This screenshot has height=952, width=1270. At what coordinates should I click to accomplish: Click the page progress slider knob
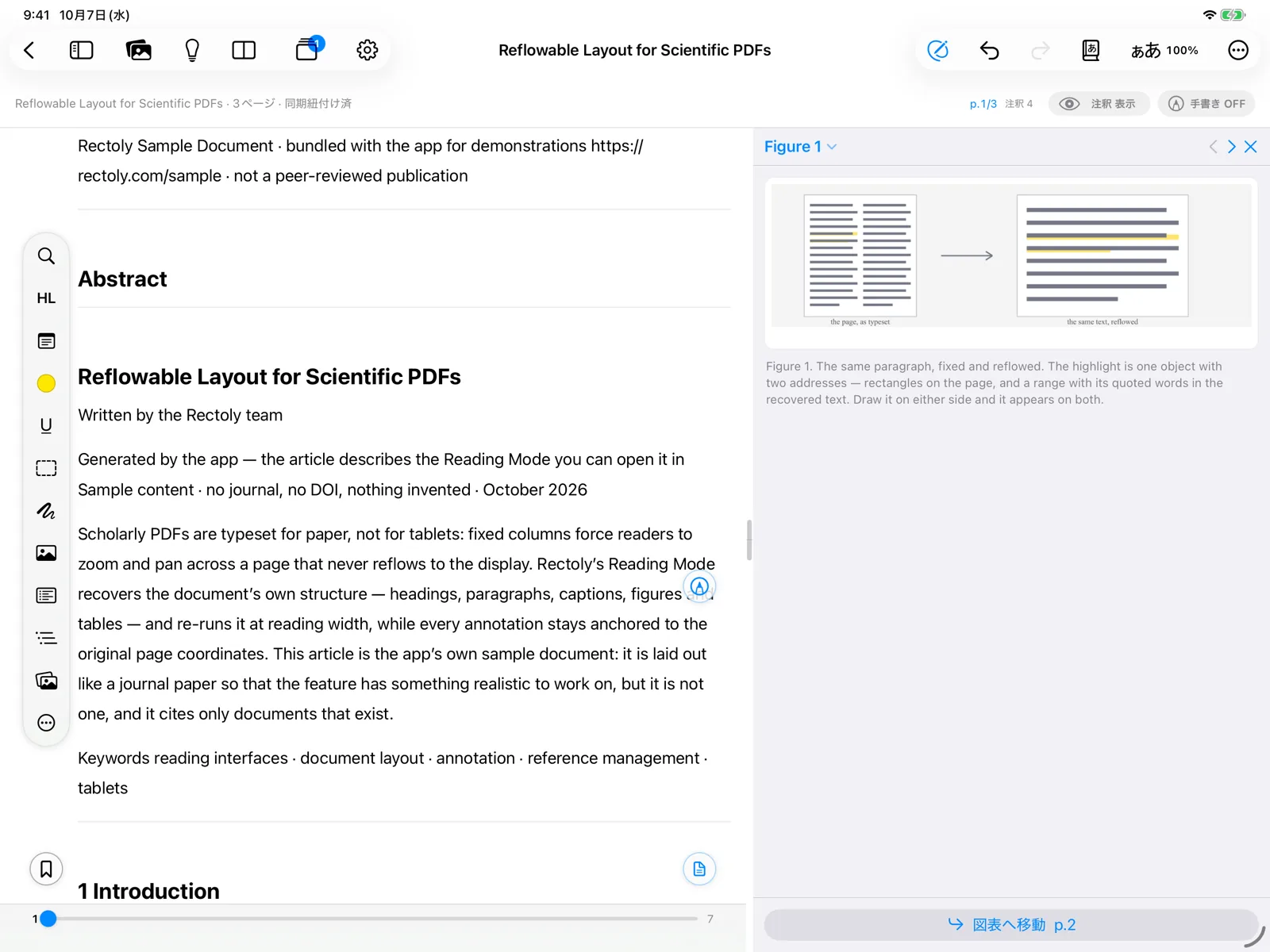point(48,919)
